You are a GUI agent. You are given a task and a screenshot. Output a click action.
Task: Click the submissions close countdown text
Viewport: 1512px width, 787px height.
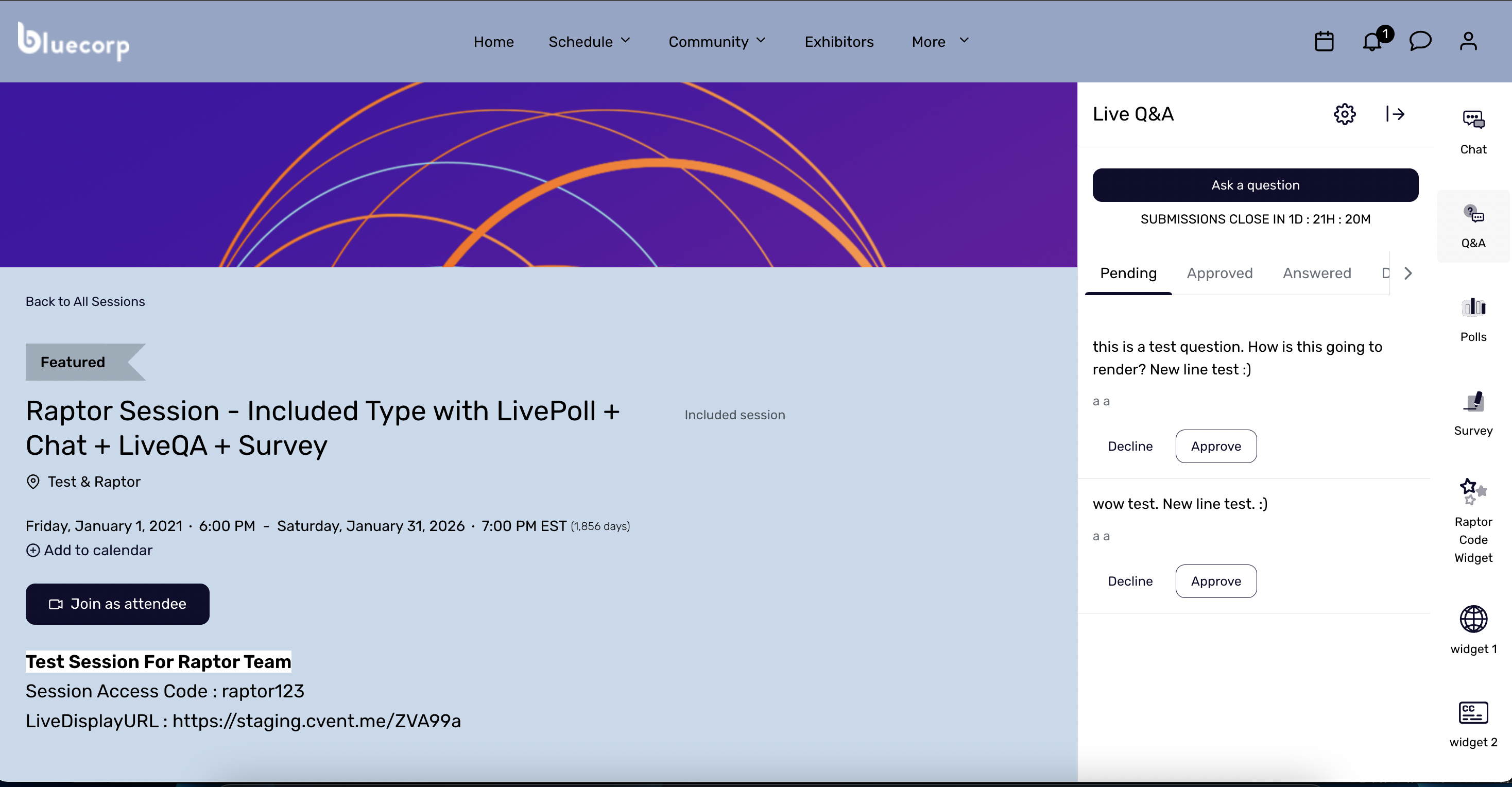point(1256,219)
